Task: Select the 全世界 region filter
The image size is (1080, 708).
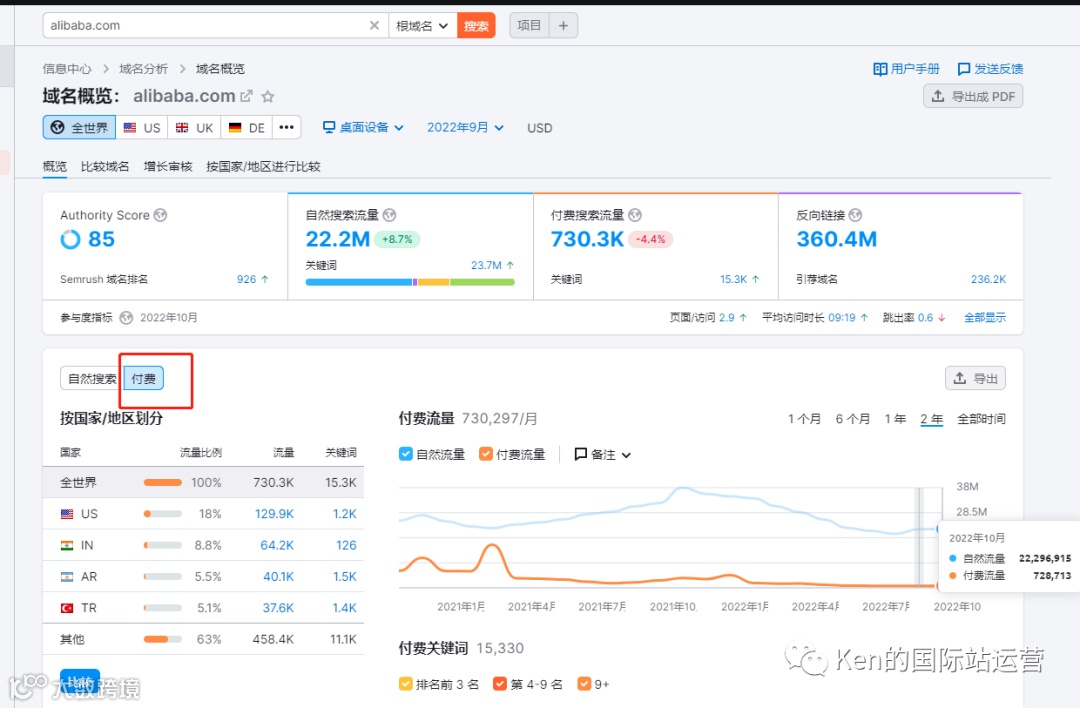Action: point(80,127)
